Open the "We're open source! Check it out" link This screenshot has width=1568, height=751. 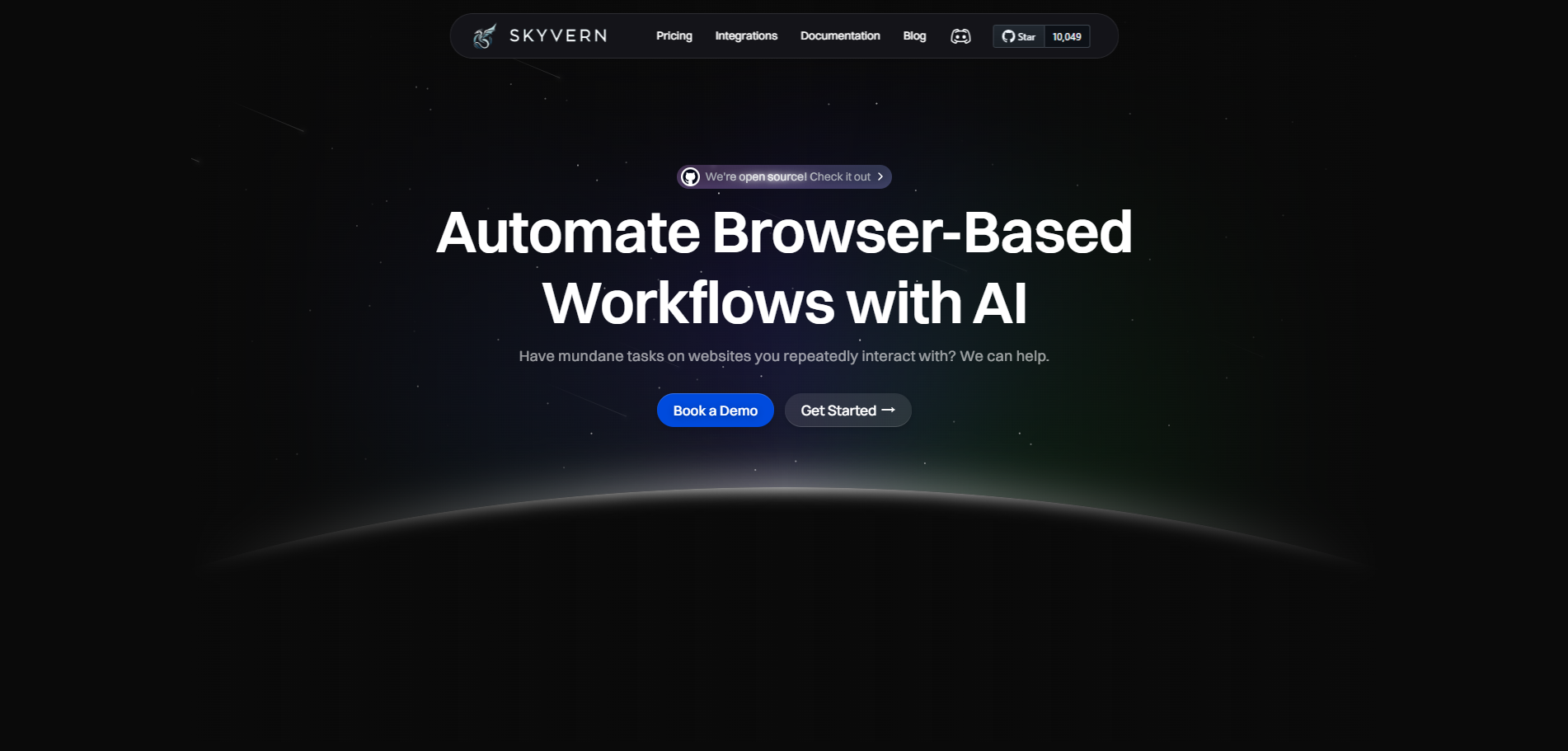tap(784, 177)
